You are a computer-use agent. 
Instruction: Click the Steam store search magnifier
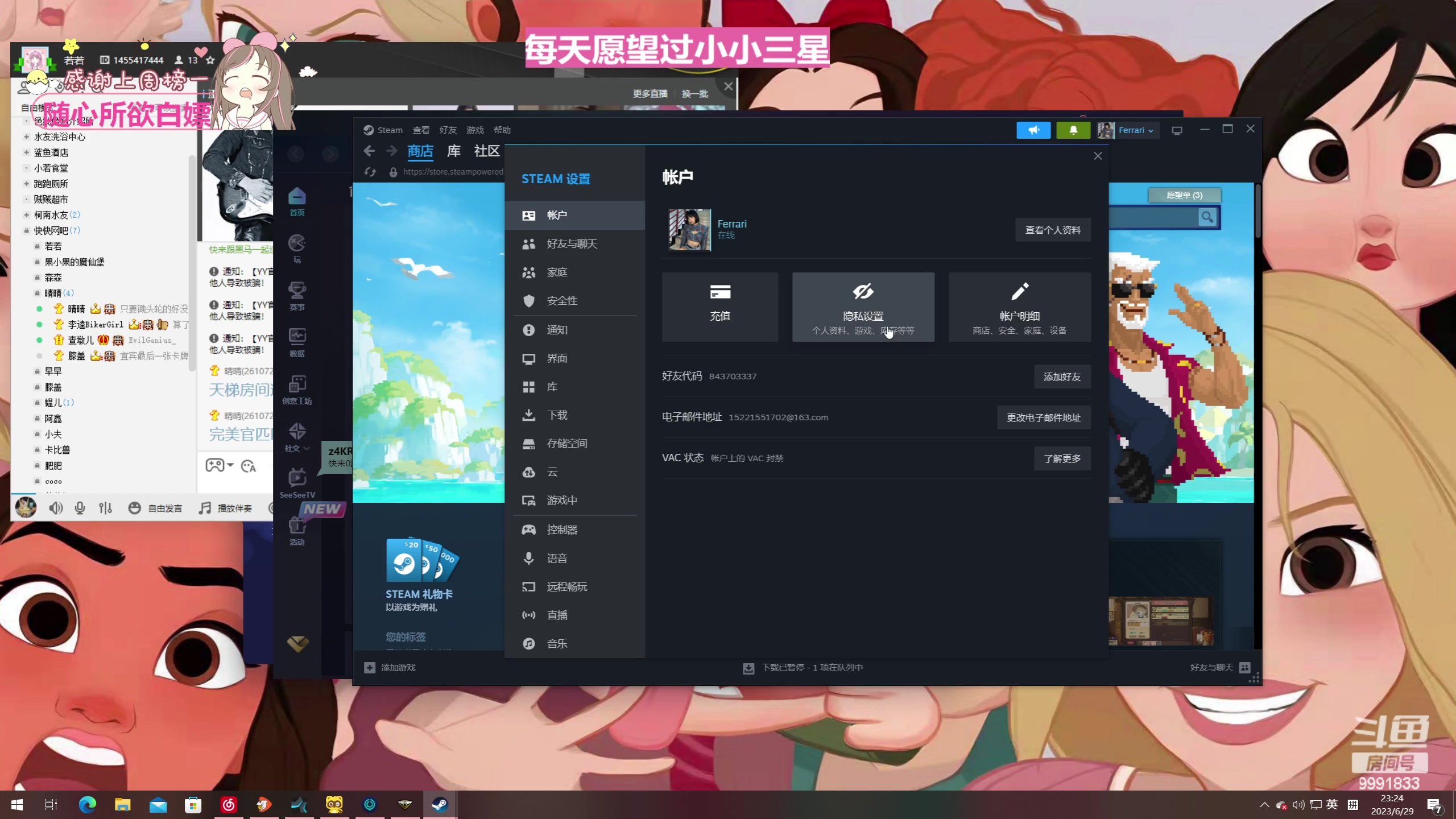pos(1207,217)
